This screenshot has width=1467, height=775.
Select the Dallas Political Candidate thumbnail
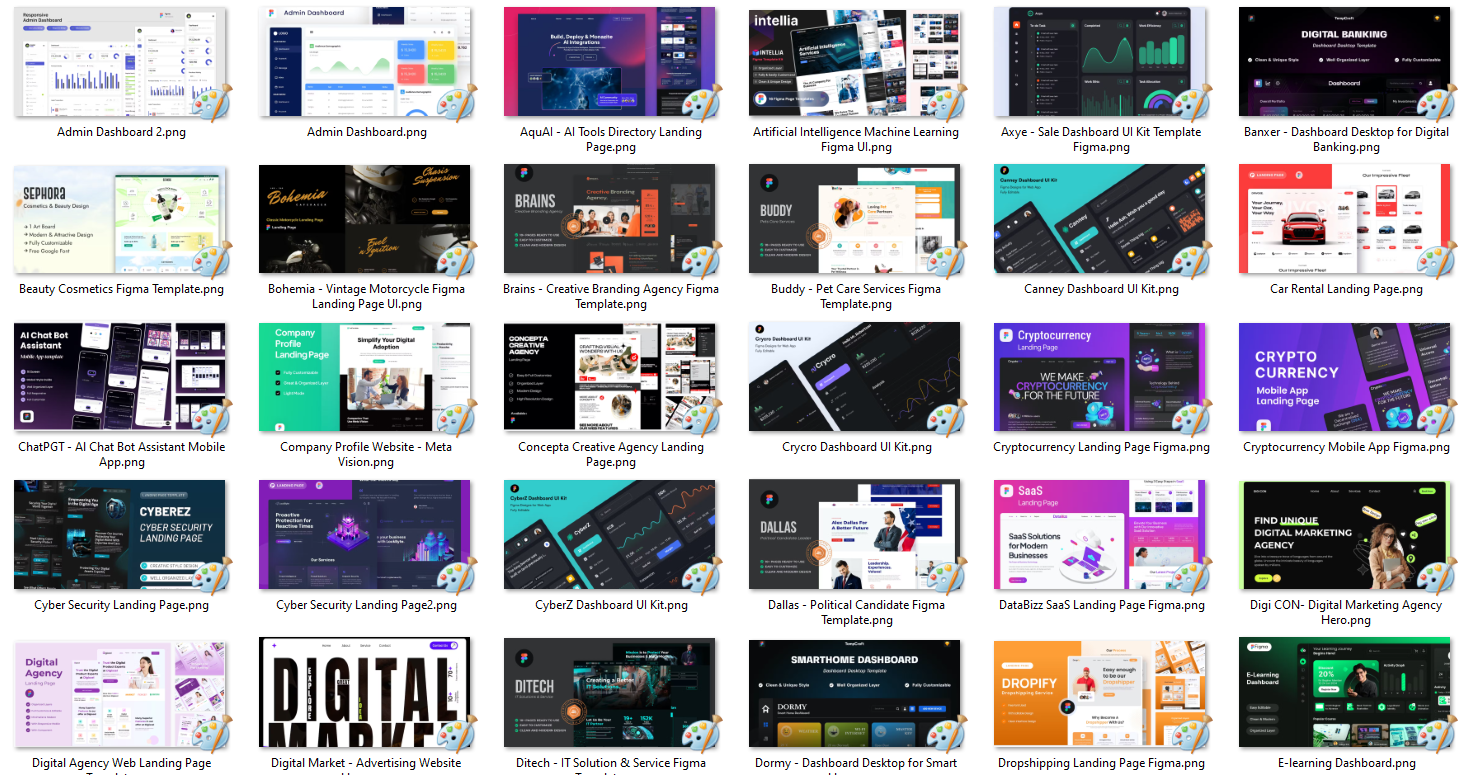[x=855, y=535]
